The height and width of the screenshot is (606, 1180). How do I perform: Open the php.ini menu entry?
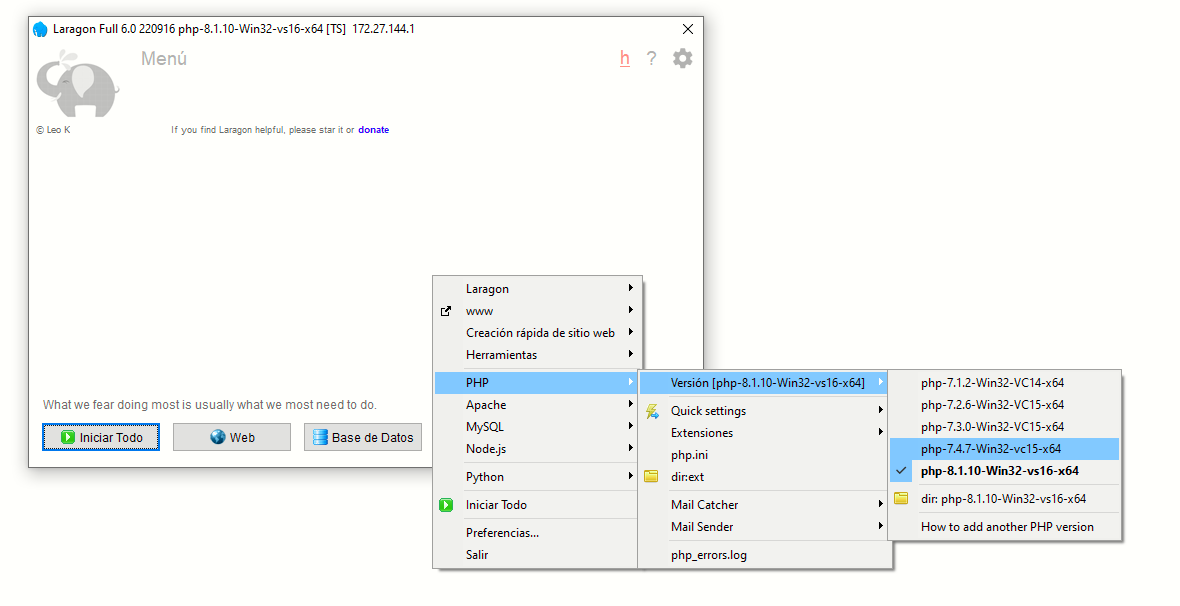point(689,455)
